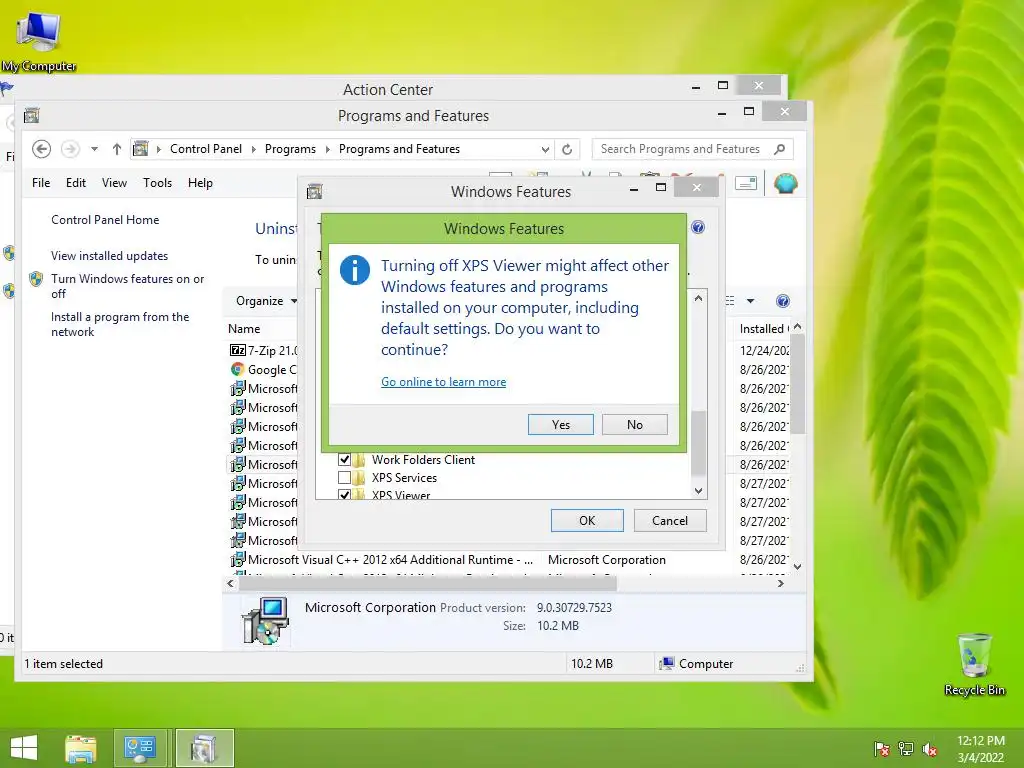Select the My Computer desktop icon
The image size is (1024, 768).
pos(39,40)
